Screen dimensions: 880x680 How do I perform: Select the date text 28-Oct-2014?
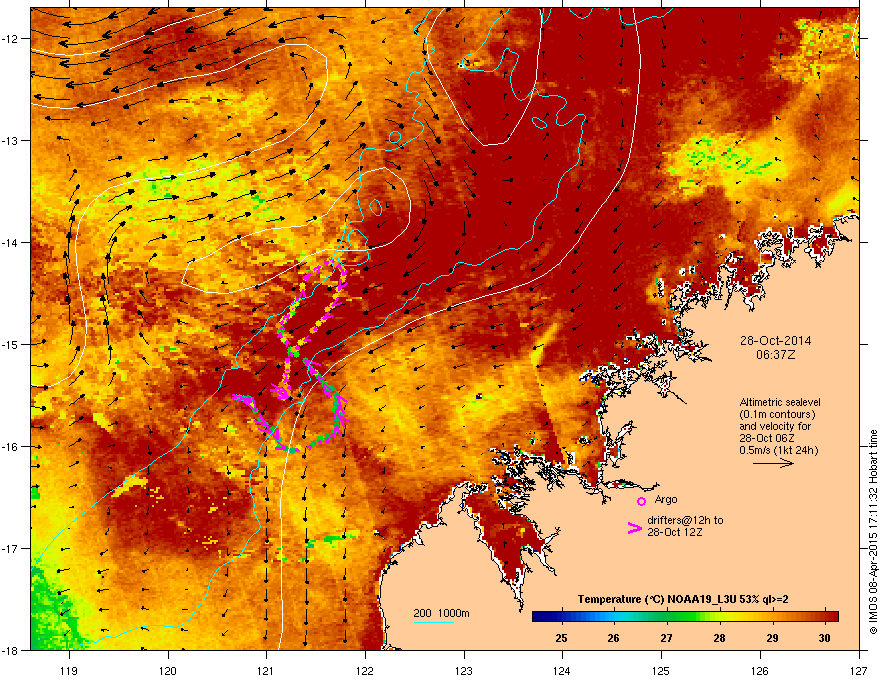tap(775, 341)
